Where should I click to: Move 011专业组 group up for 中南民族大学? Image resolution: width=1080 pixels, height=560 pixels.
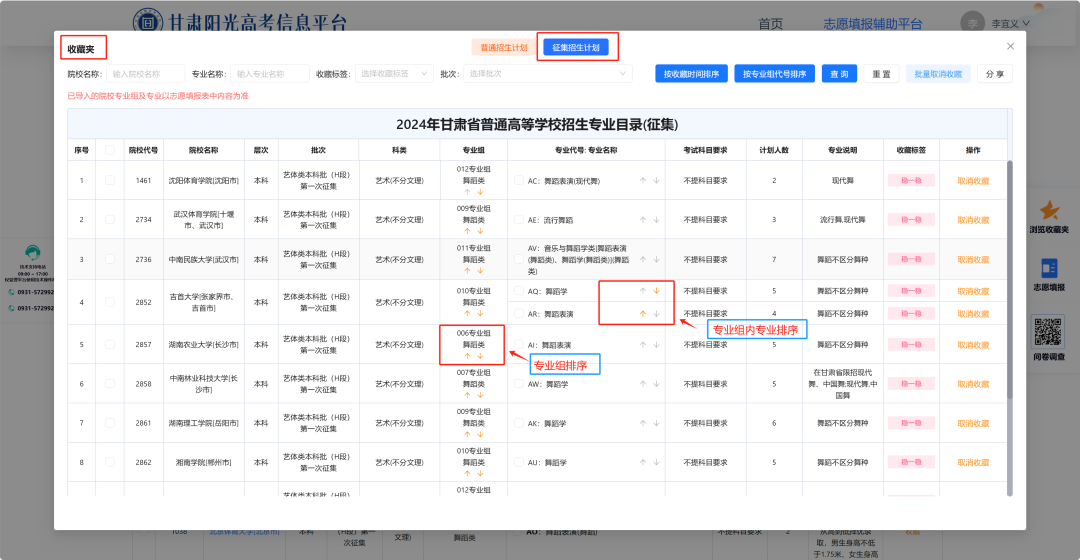[467, 271]
